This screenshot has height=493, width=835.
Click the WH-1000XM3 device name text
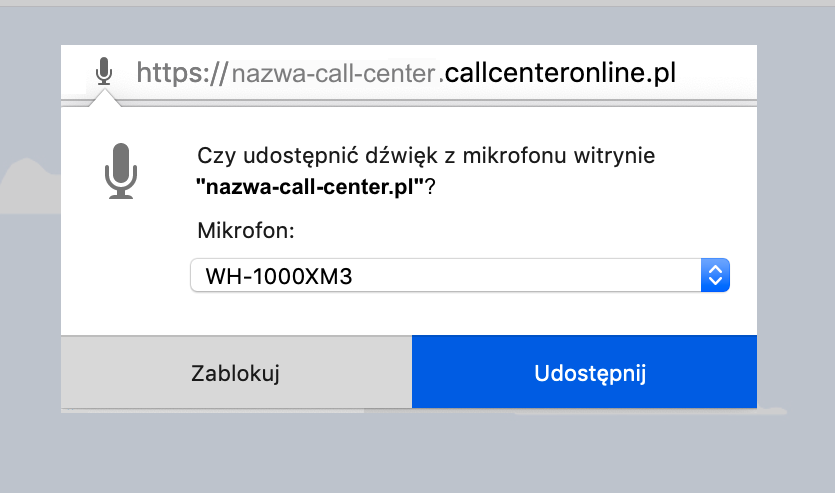(x=278, y=276)
